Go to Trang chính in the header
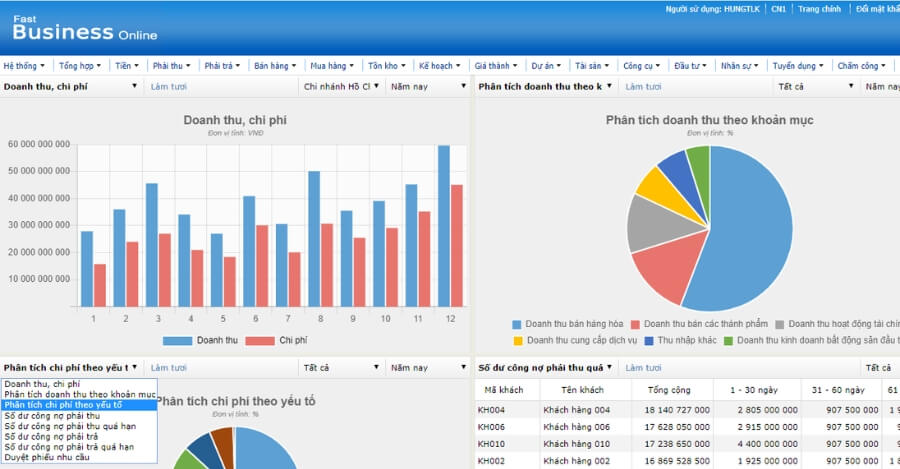Image resolution: width=900 pixels, height=469 pixels. pyautogui.click(x=818, y=9)
